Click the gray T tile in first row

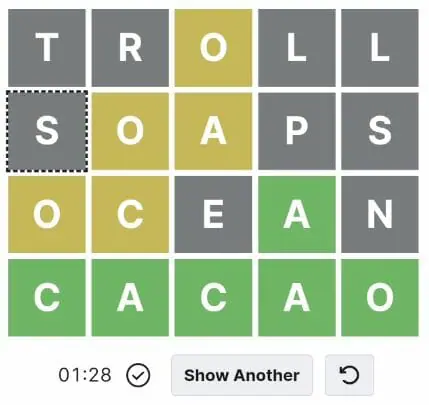pyautogui.click(x=47, y=48)
